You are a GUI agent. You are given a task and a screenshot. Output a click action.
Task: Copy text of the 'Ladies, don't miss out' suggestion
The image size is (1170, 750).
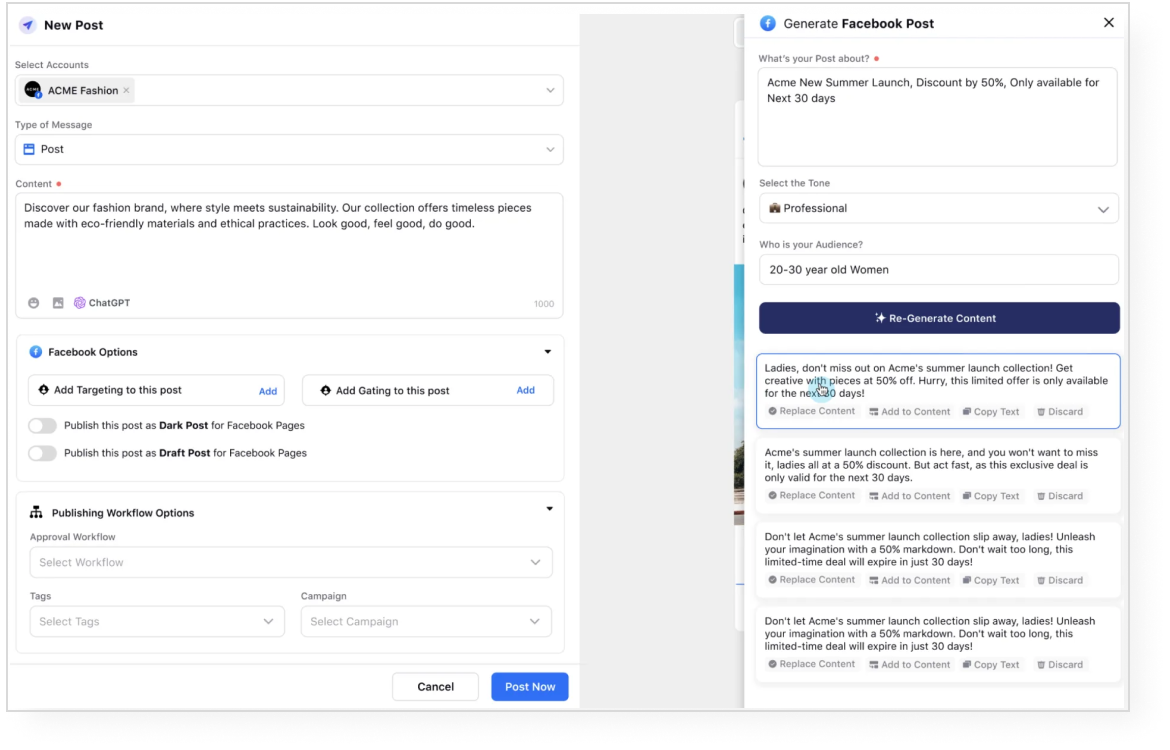991,411
